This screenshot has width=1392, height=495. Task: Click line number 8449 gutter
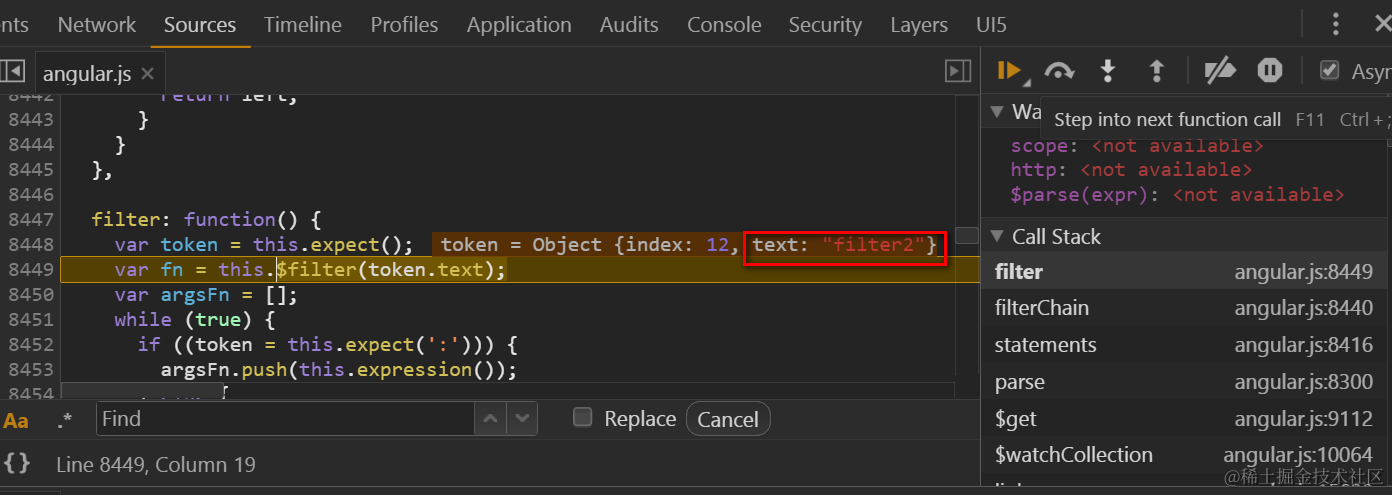31,269
